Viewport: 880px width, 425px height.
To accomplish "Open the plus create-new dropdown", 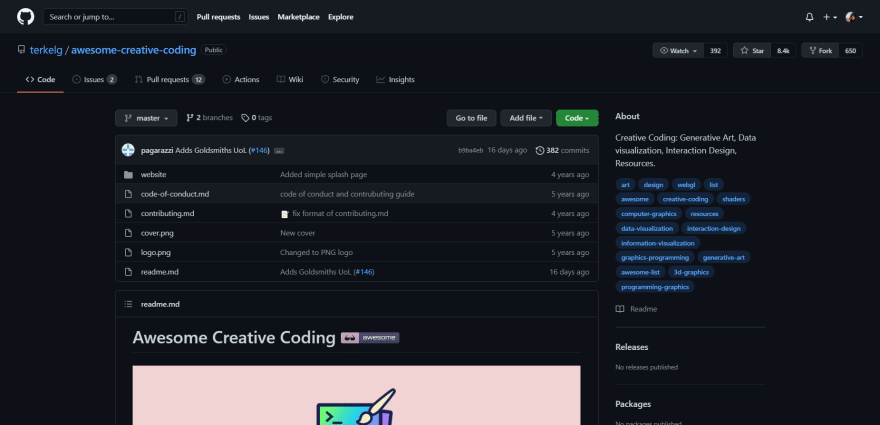I will click(830, 17).
